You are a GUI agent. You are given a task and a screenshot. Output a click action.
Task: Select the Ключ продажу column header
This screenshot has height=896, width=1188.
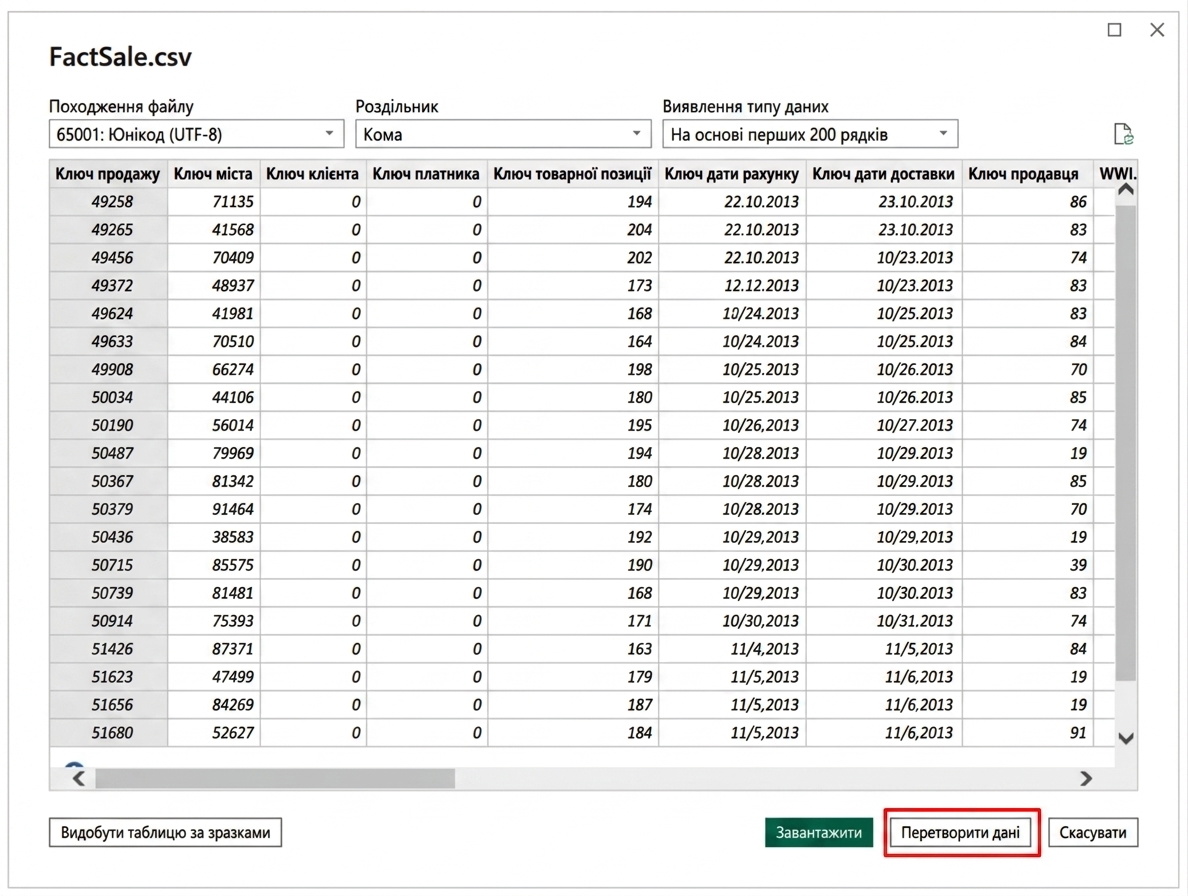coord(108,173)
